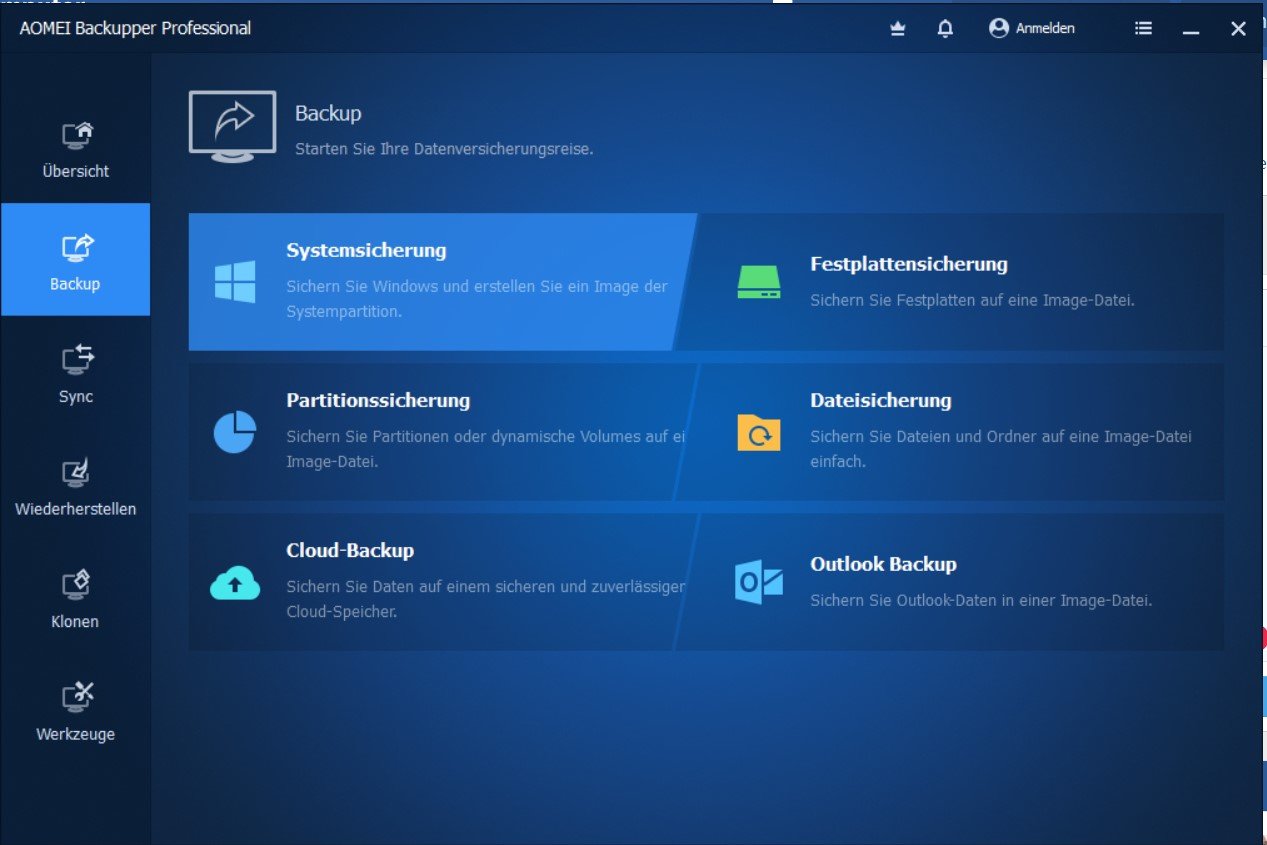
Task: Click the Backup heading text
Action: pyautogui.click(x=328, y=114)
